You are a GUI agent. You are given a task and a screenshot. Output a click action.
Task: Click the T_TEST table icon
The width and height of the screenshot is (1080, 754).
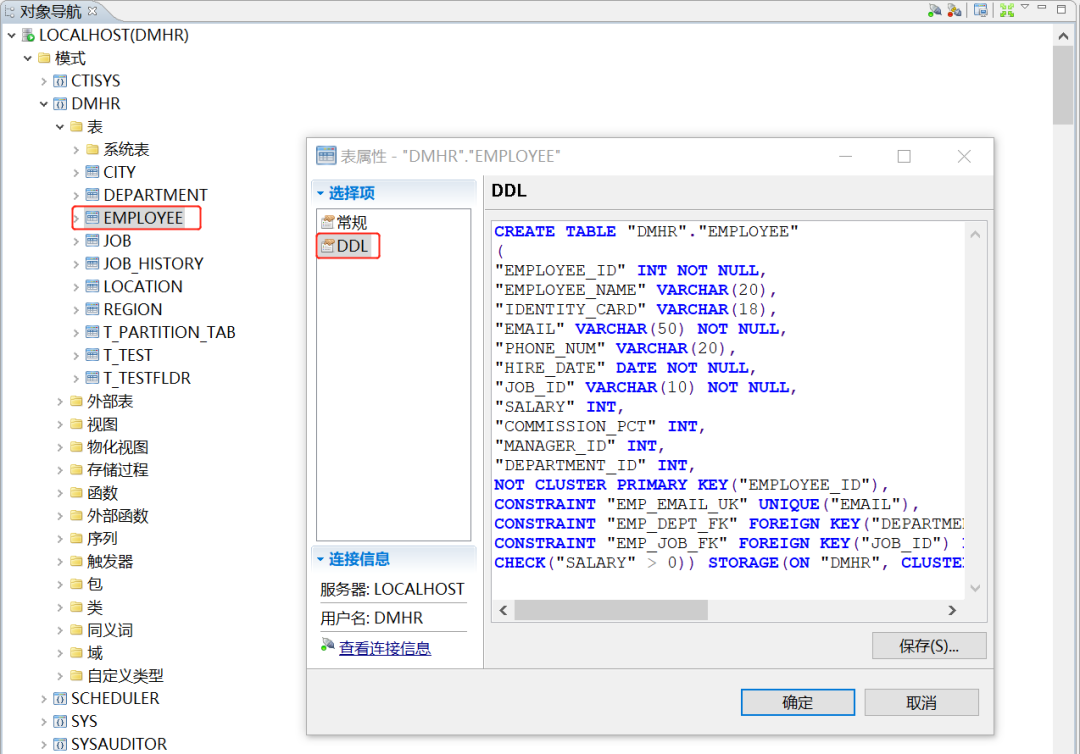(92, 355)
